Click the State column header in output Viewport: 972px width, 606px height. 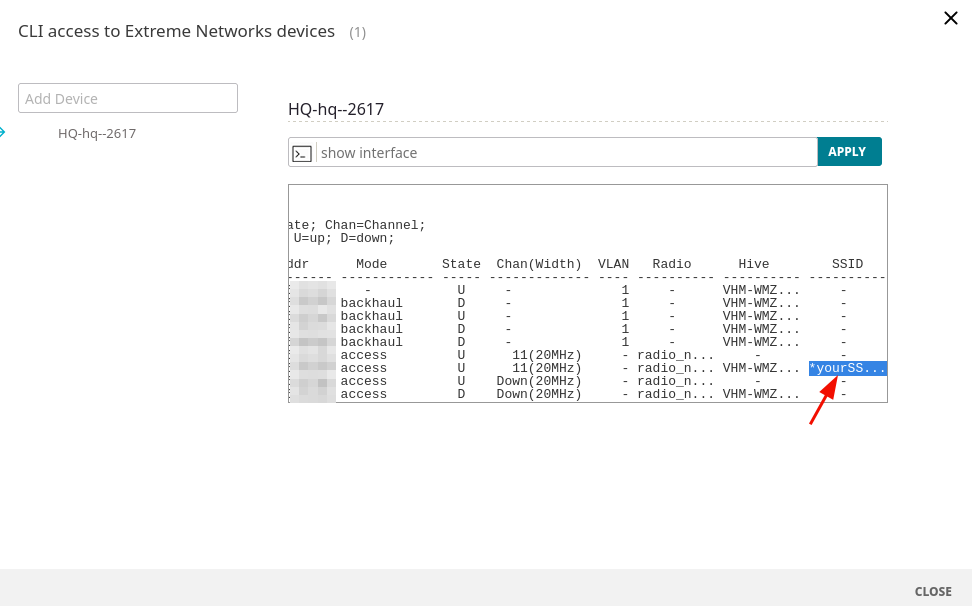pyautogui.click(x=461, y=264)
